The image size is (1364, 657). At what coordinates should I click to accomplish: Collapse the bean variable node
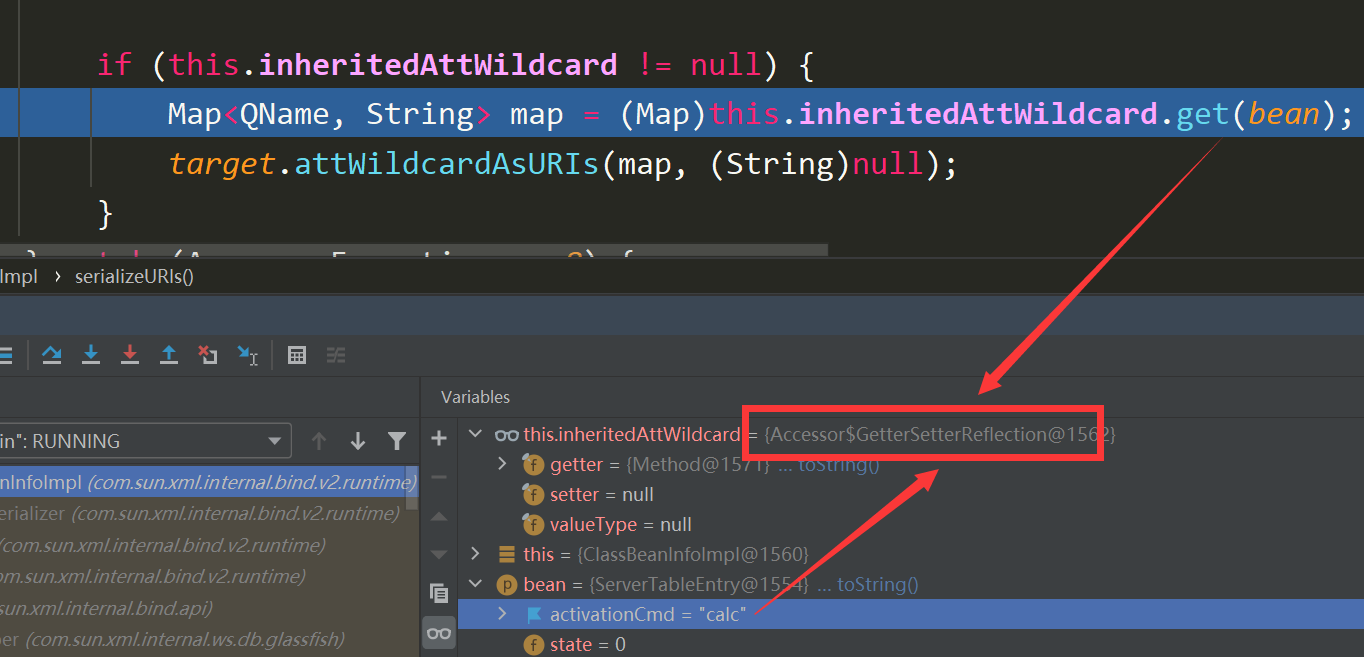(x=474, y=584)
